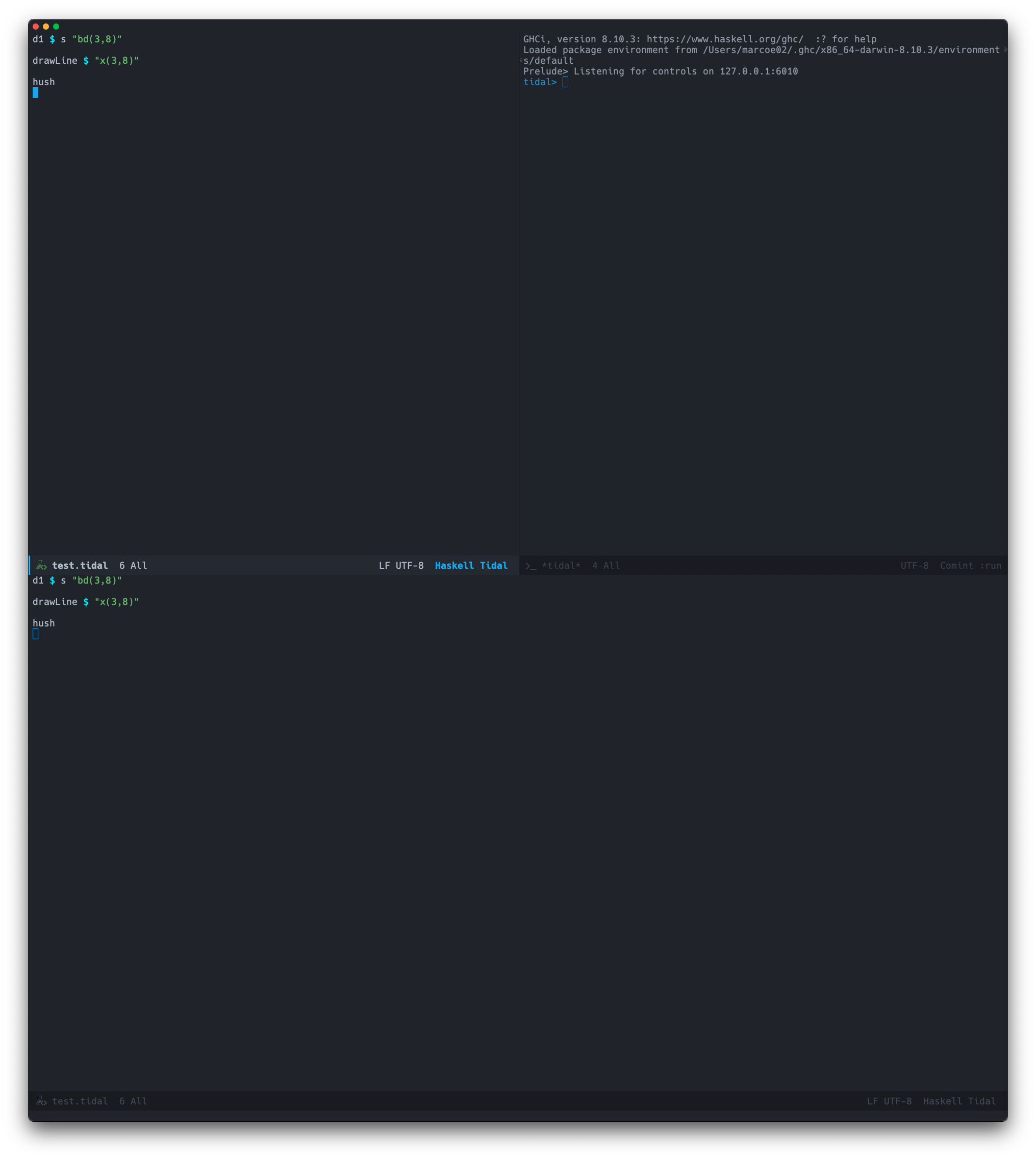This screenshot has width=1036, height=1159.
Task: Click the green maximize traffic-light button
Action: tap(56, 26)
